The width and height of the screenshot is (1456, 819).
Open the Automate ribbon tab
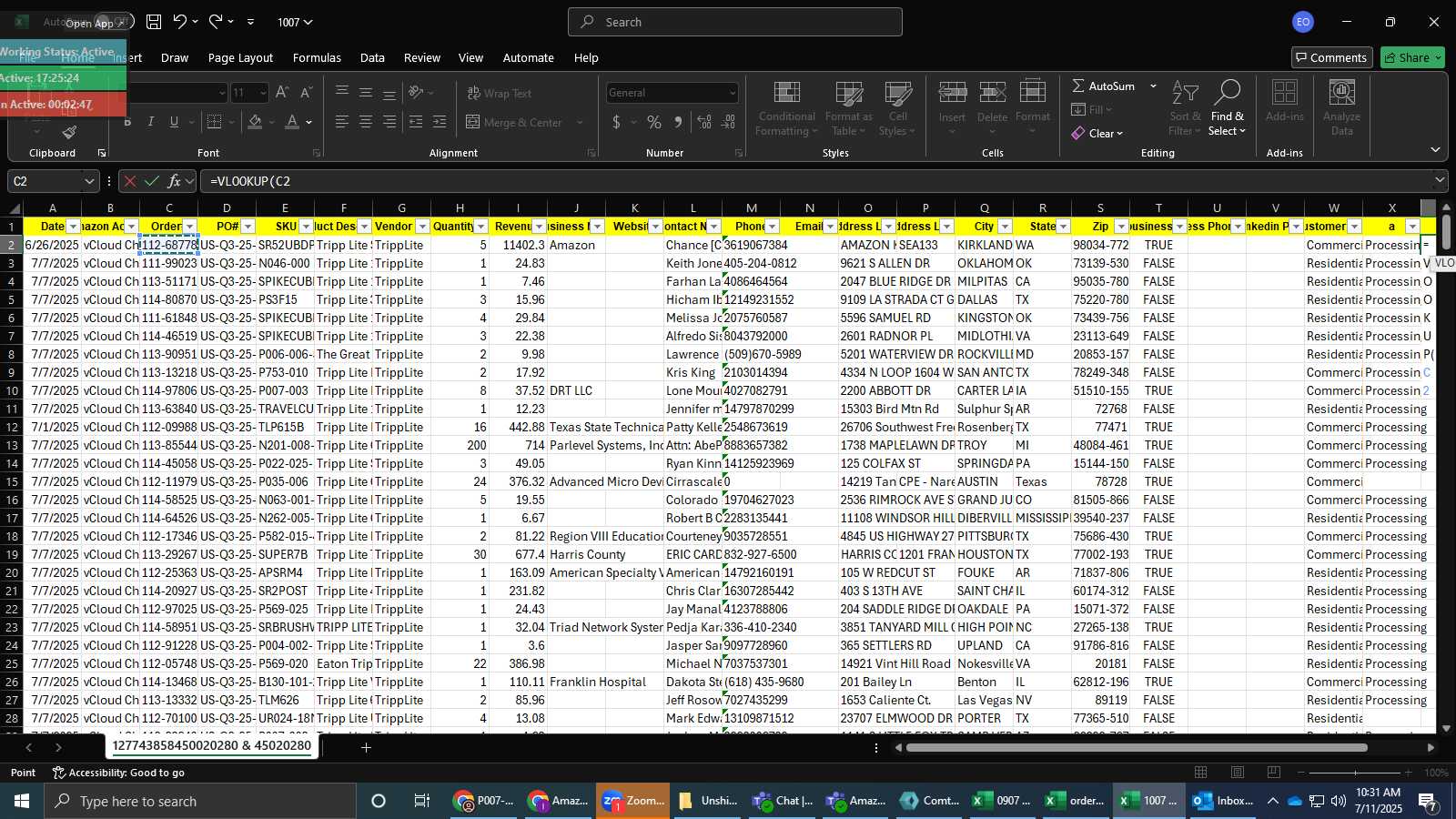coord(529,57)
